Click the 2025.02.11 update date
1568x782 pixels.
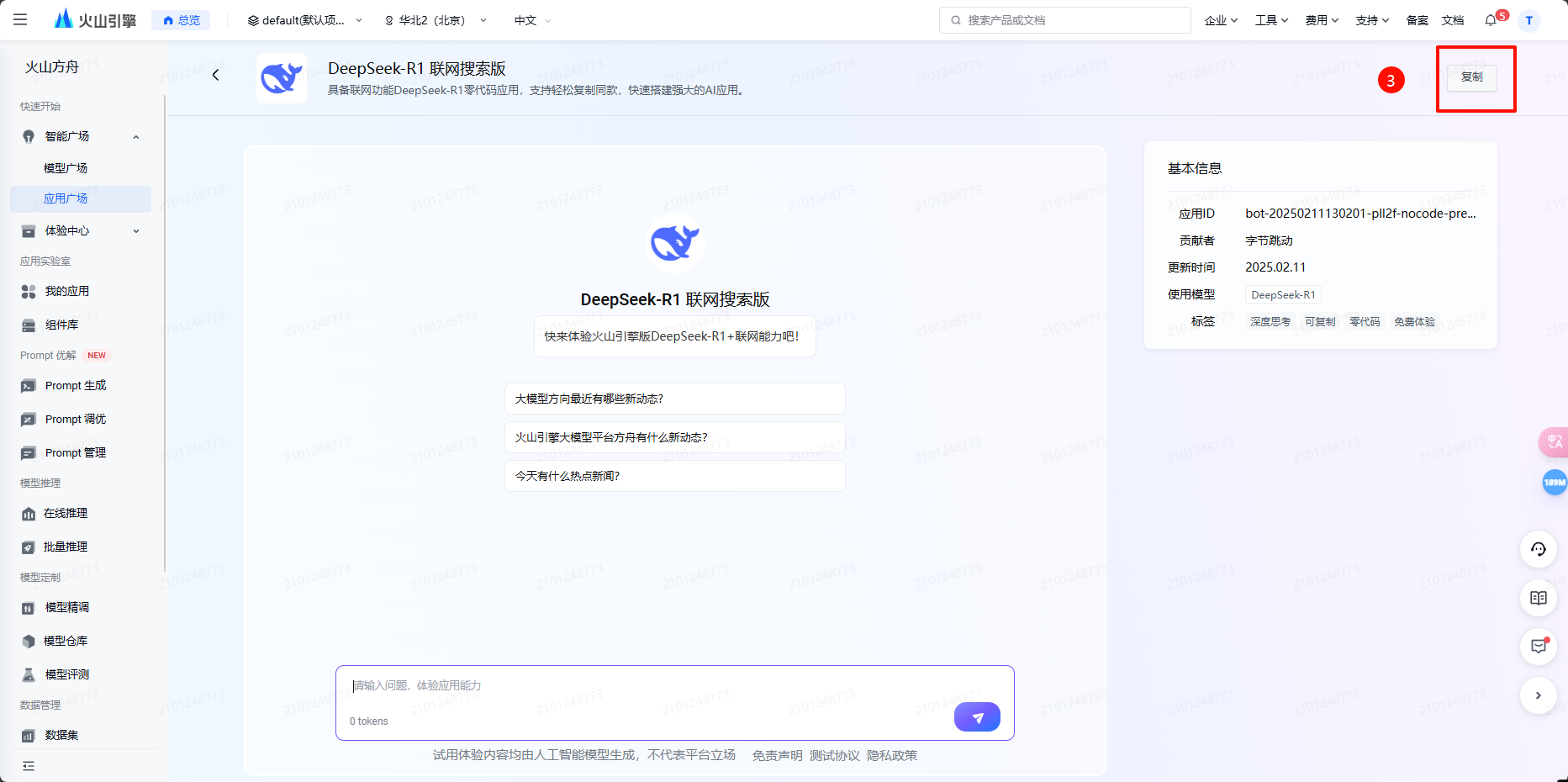pyautogui.click(x=1275, y=267)
